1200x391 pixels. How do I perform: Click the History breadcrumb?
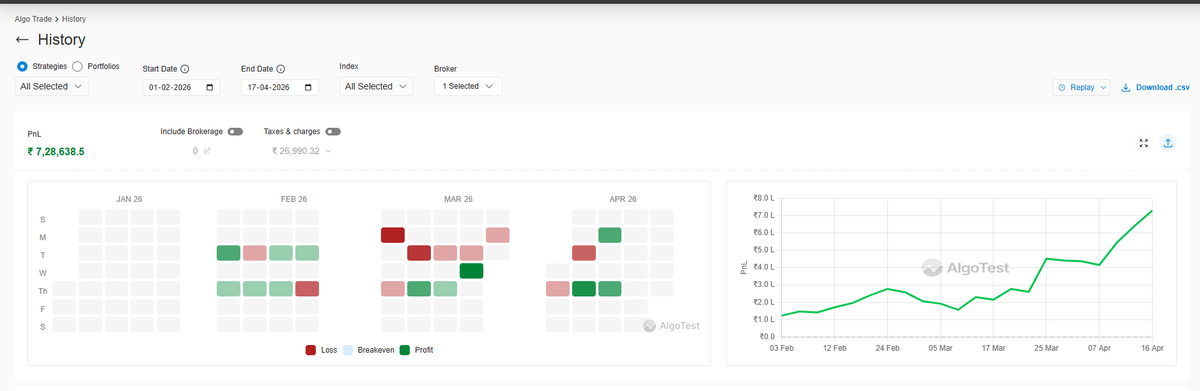73,19
